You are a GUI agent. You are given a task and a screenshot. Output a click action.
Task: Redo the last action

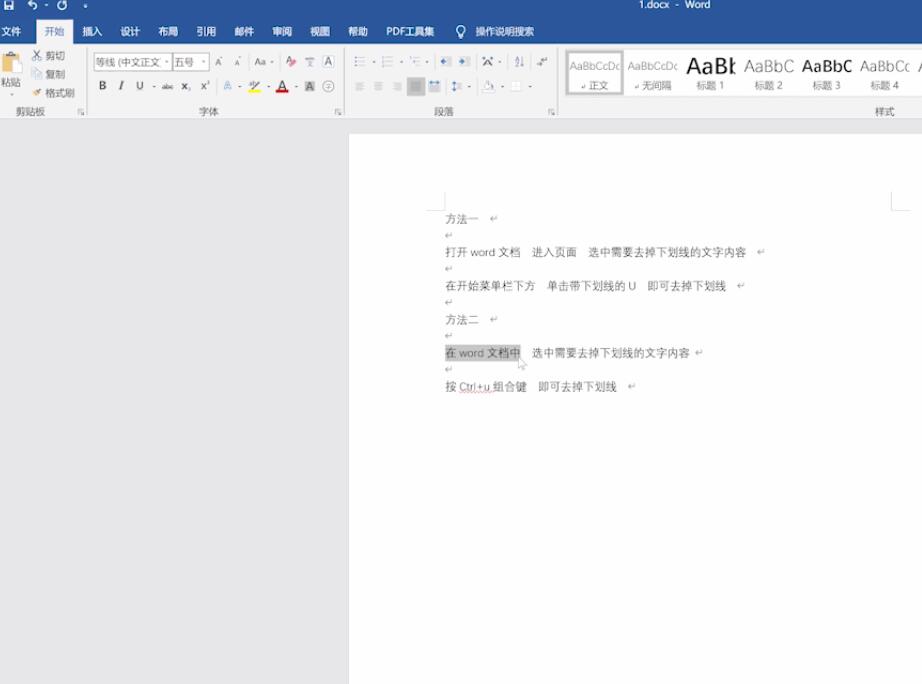point(62,5)
